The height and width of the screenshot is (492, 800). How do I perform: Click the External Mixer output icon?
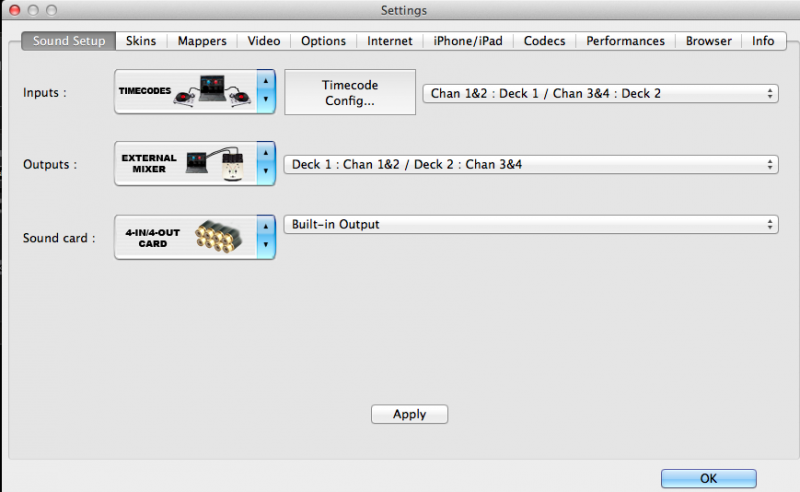(186, 164)
